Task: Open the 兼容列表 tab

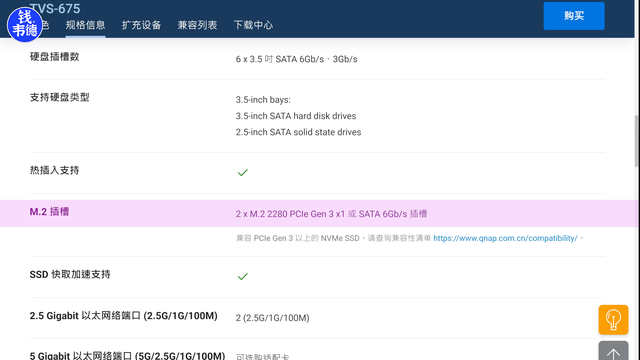Action: point(197,25)
